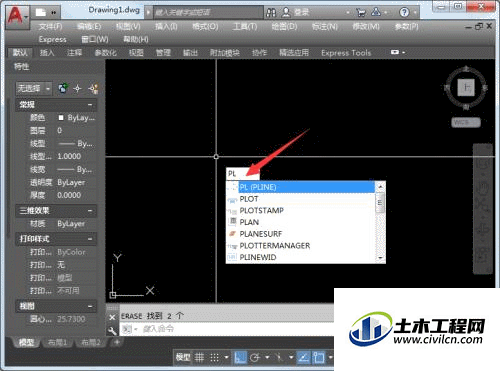Click the wrench customize icon at command line
The width and height of the screenshot is (500, 371).
tap(112, 330)
